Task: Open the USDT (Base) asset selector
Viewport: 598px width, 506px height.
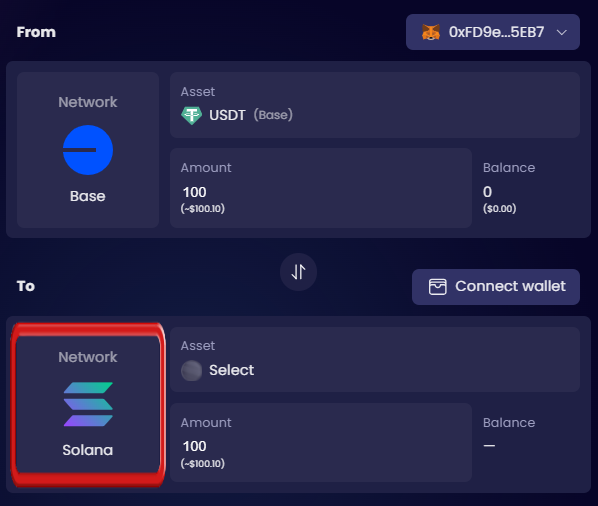Action: (375, 105)
